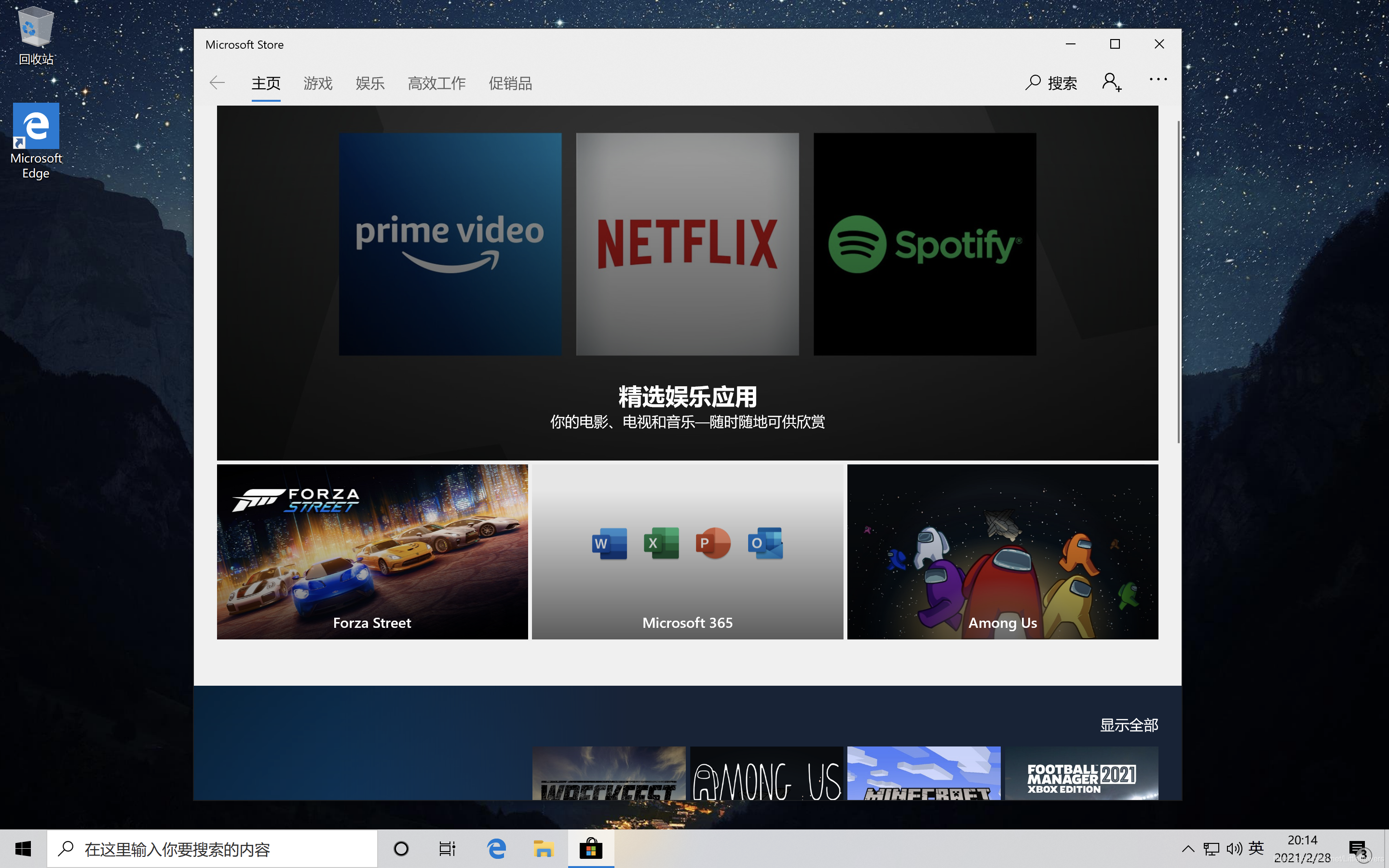Click the 精选娱乐应用 banner heading
The height and width of the screenshot is (868, 1389).
688,397
